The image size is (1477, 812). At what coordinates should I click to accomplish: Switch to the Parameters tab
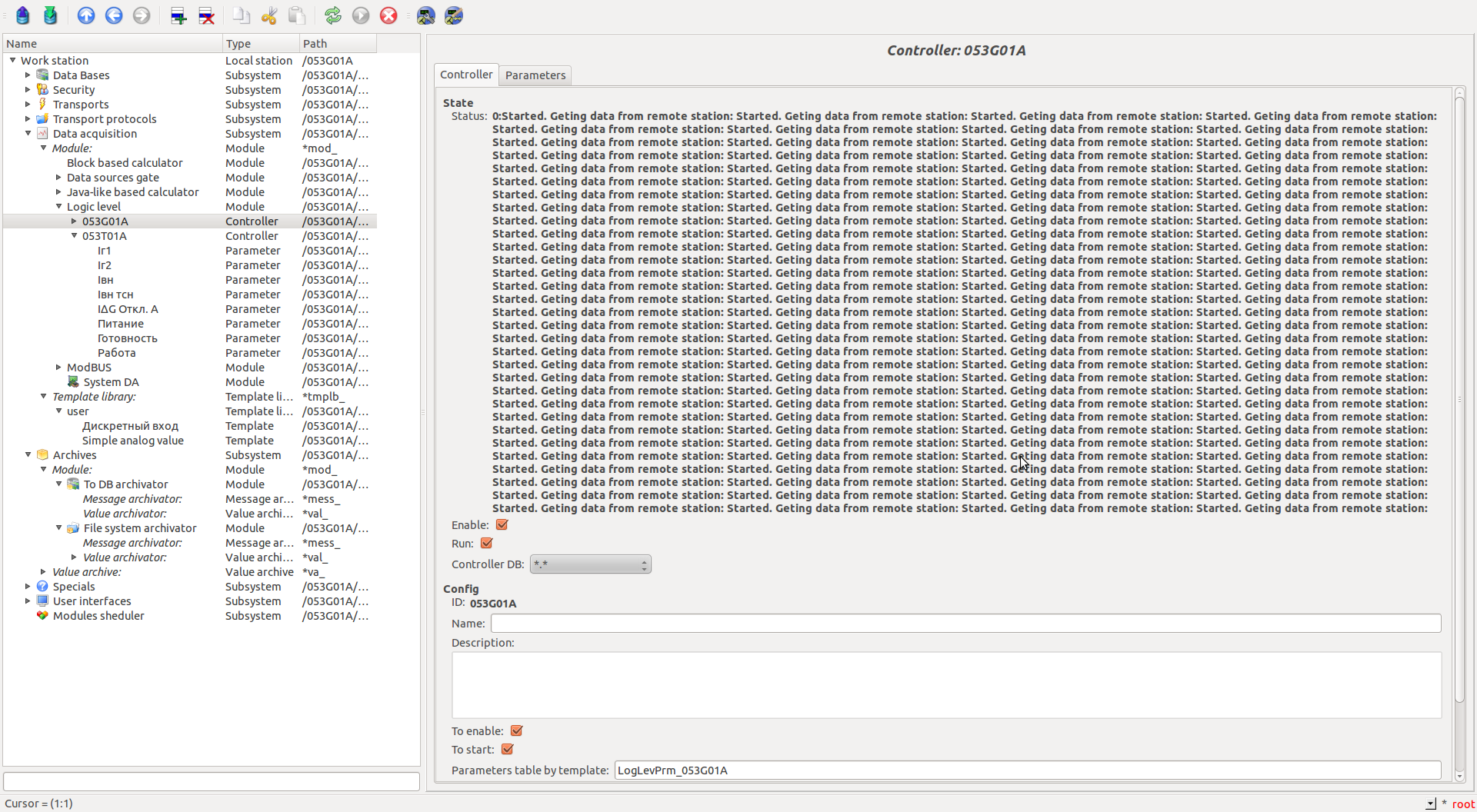[x=535, y=75]
